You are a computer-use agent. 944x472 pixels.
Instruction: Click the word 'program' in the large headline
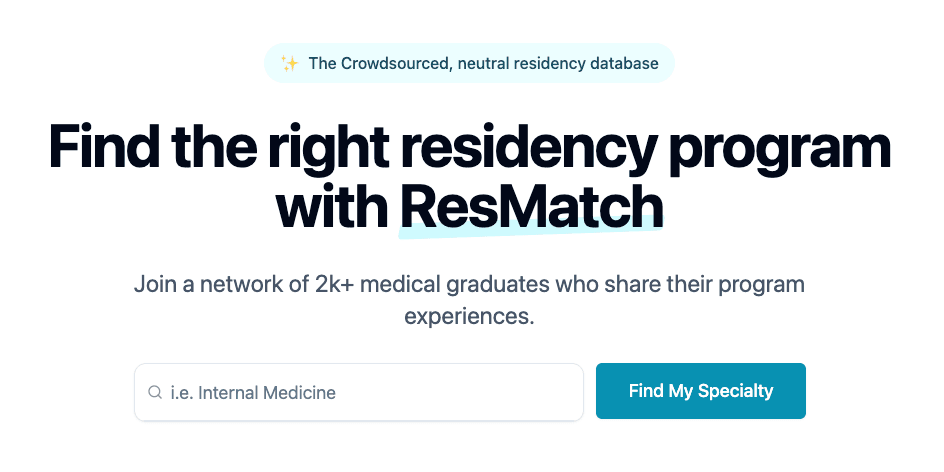click(780, 148)
